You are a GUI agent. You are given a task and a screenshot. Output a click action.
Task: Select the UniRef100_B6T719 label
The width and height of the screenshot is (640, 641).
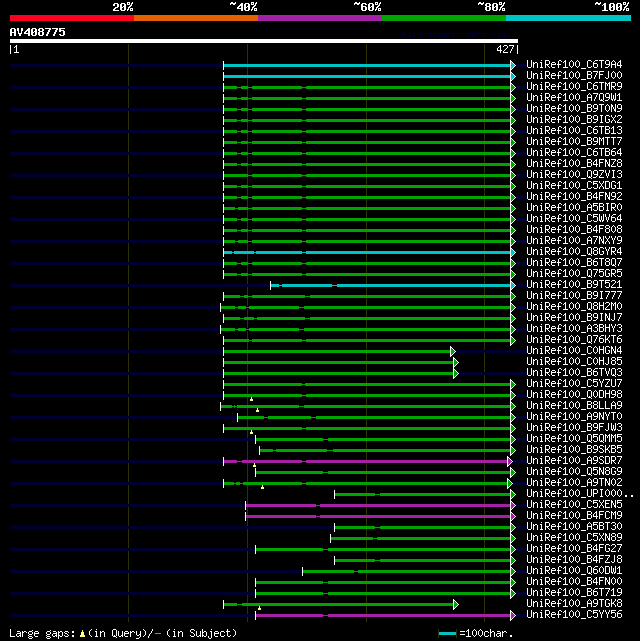click(x=574, y=593)
